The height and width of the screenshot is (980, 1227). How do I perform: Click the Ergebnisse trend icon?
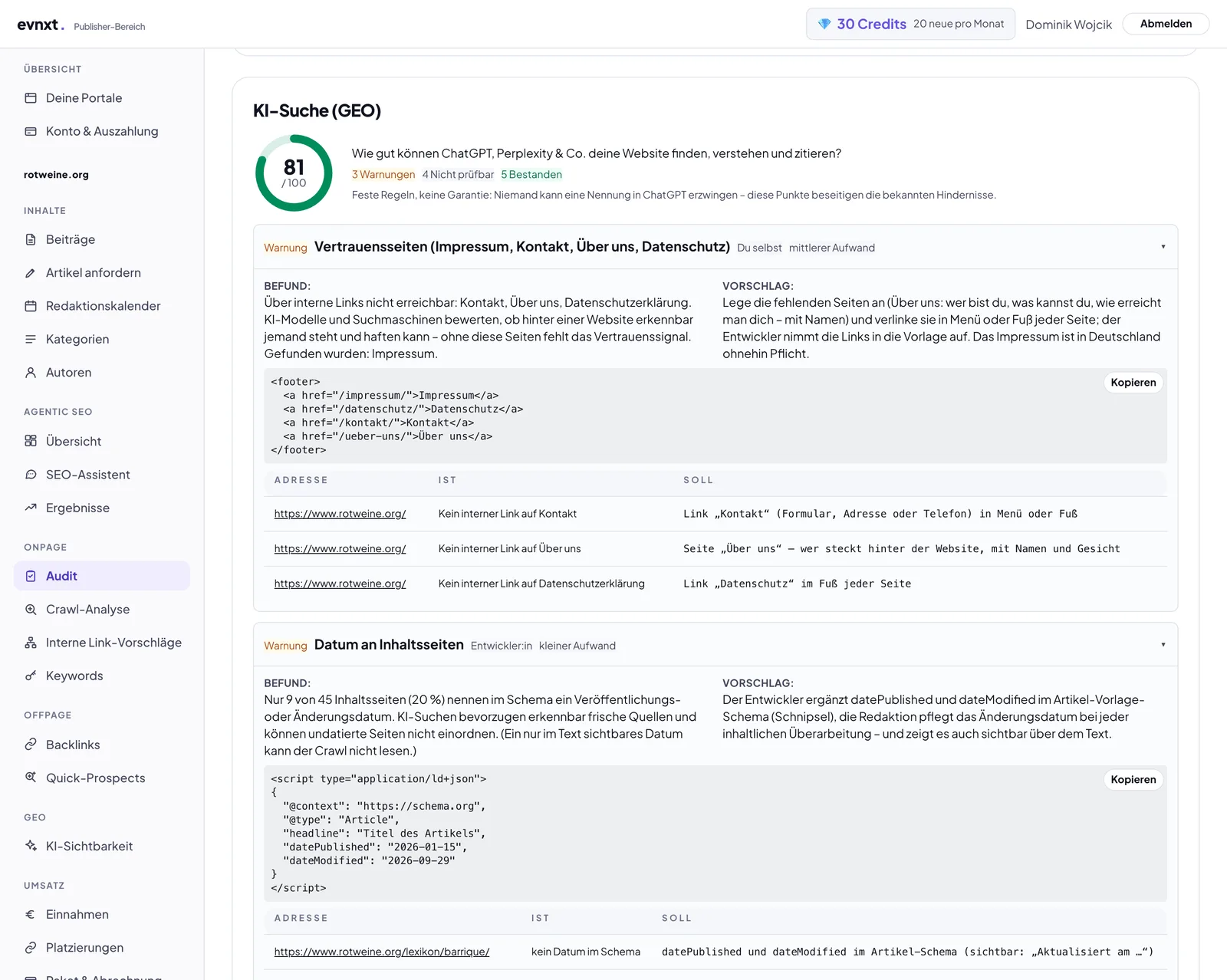(31, 508)
